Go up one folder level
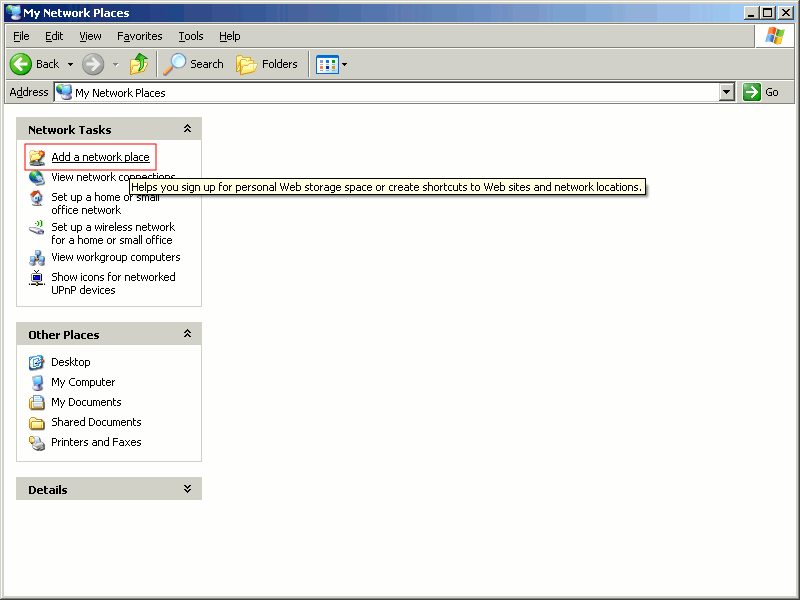 [139, 64]
